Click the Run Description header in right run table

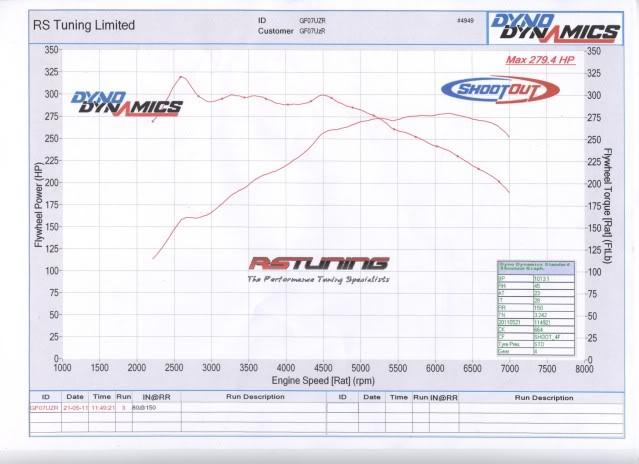point(544,398)
